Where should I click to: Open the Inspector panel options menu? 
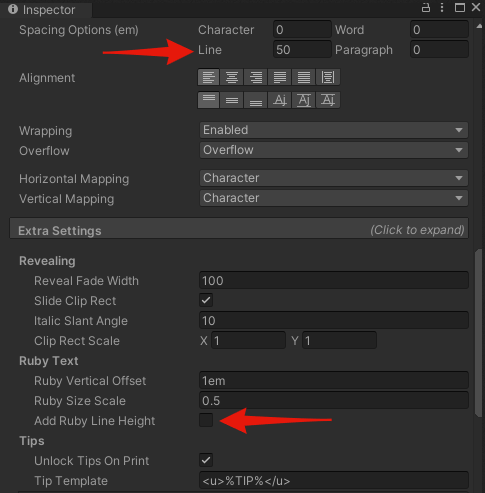[442, 7]
